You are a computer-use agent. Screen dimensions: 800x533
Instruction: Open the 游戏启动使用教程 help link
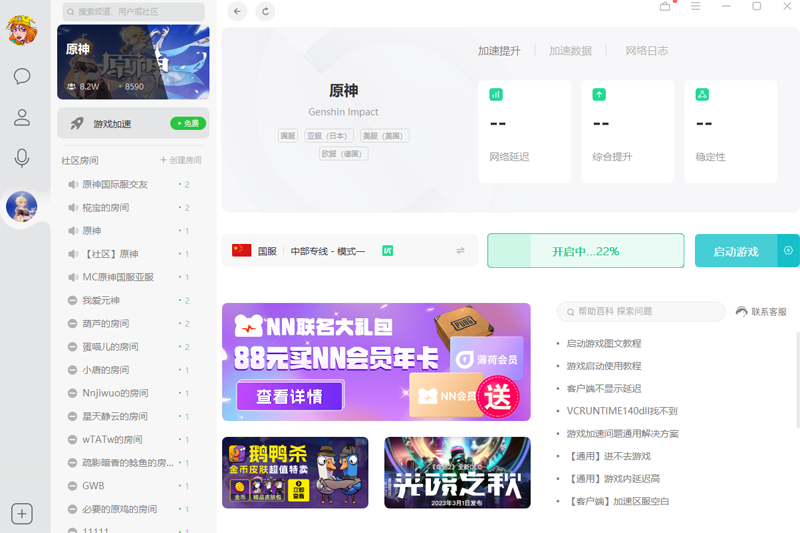[604, 366]
